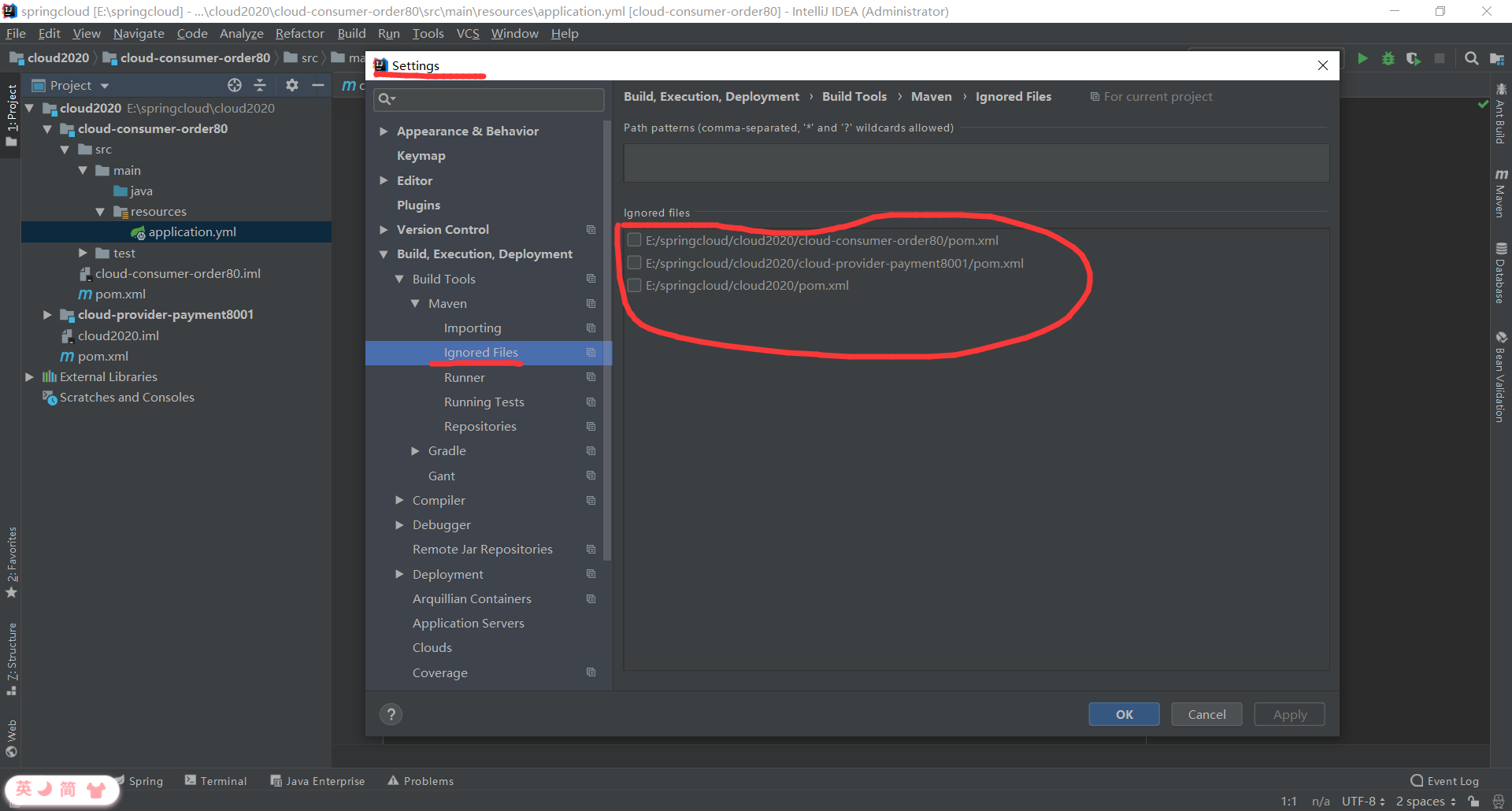Open the File menu
1512x811 pixels.
(x=16, y=34)
